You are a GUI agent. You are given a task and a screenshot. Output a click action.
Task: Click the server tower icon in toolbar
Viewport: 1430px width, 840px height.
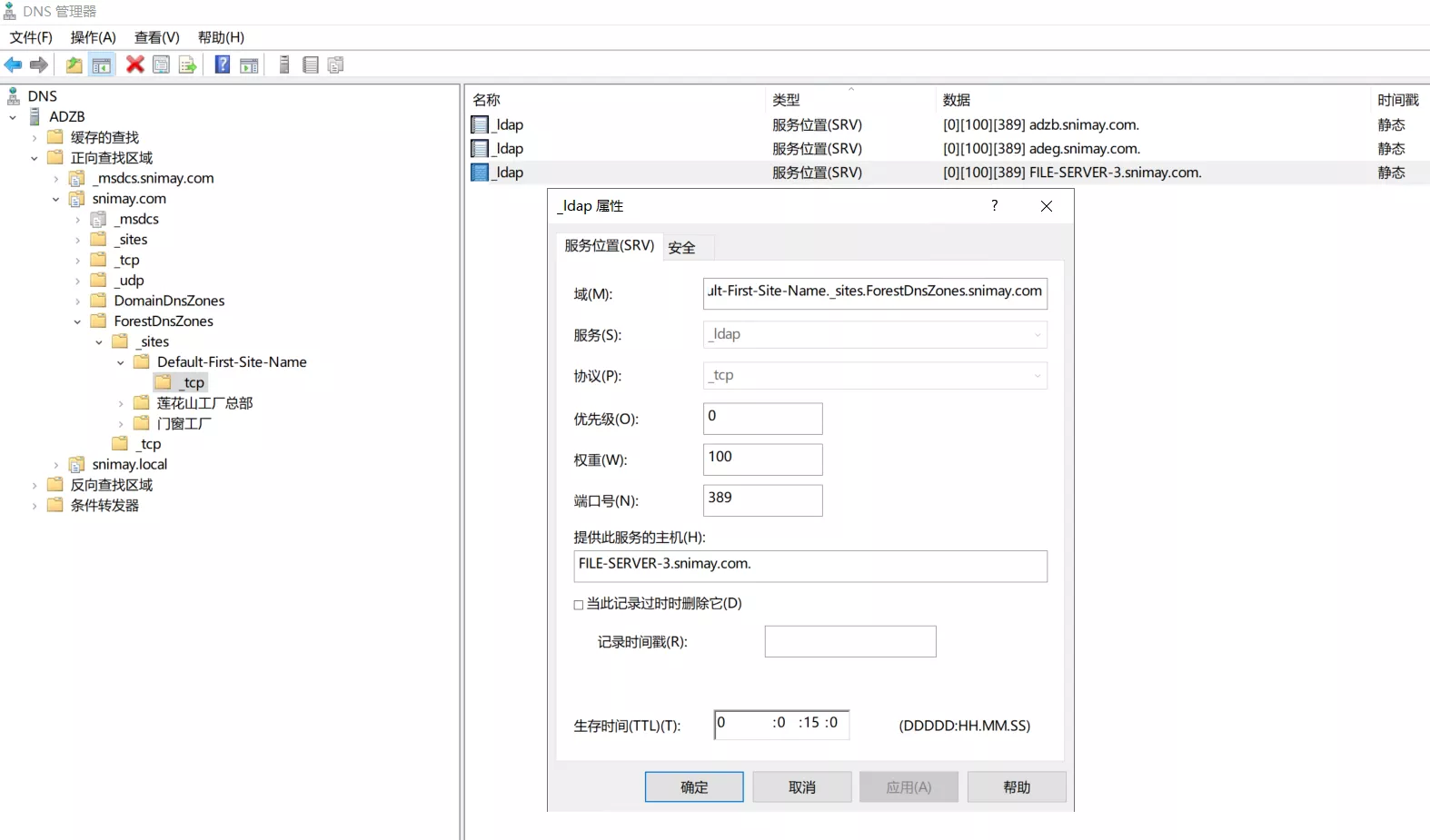pos(284,65)
